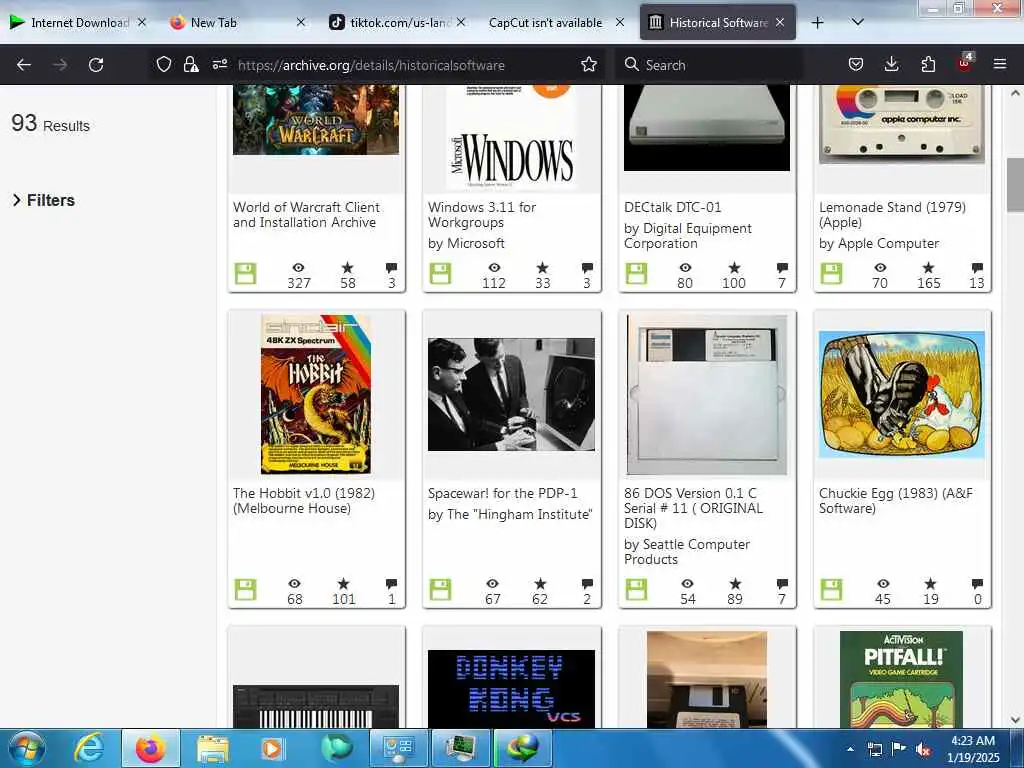Open the Firefox hamburger menu

point(1000,64)
